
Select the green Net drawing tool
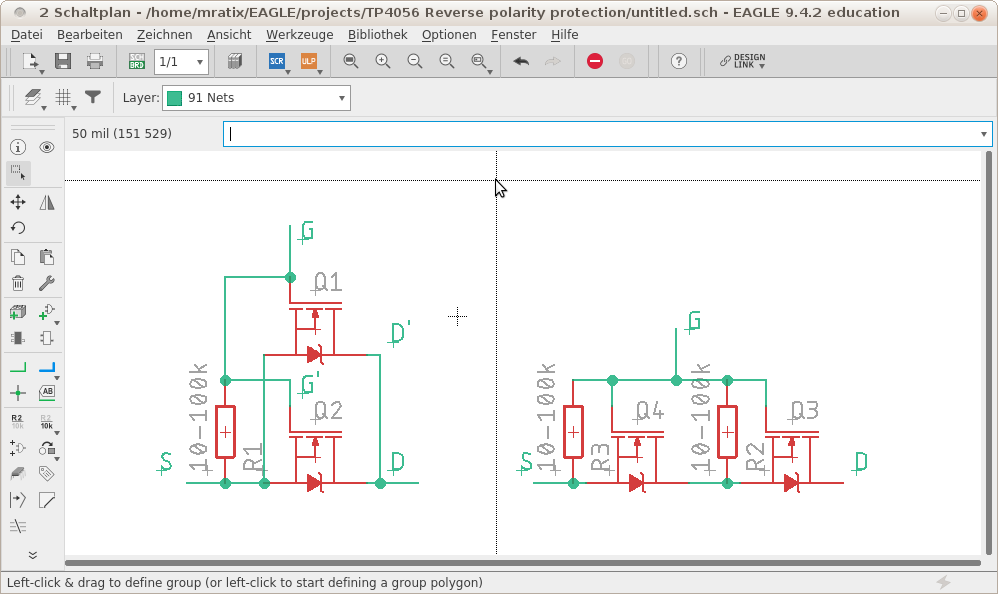pyautogui.click(x=18, y=367)
